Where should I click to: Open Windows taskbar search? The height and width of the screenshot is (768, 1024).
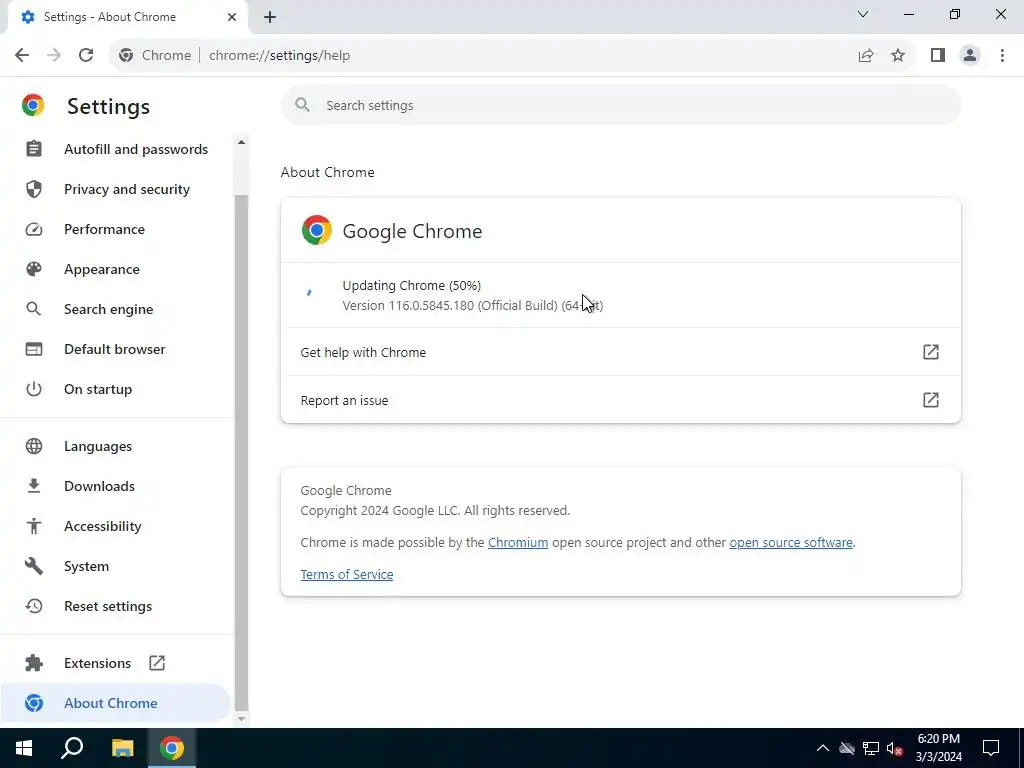pos(72,748)
